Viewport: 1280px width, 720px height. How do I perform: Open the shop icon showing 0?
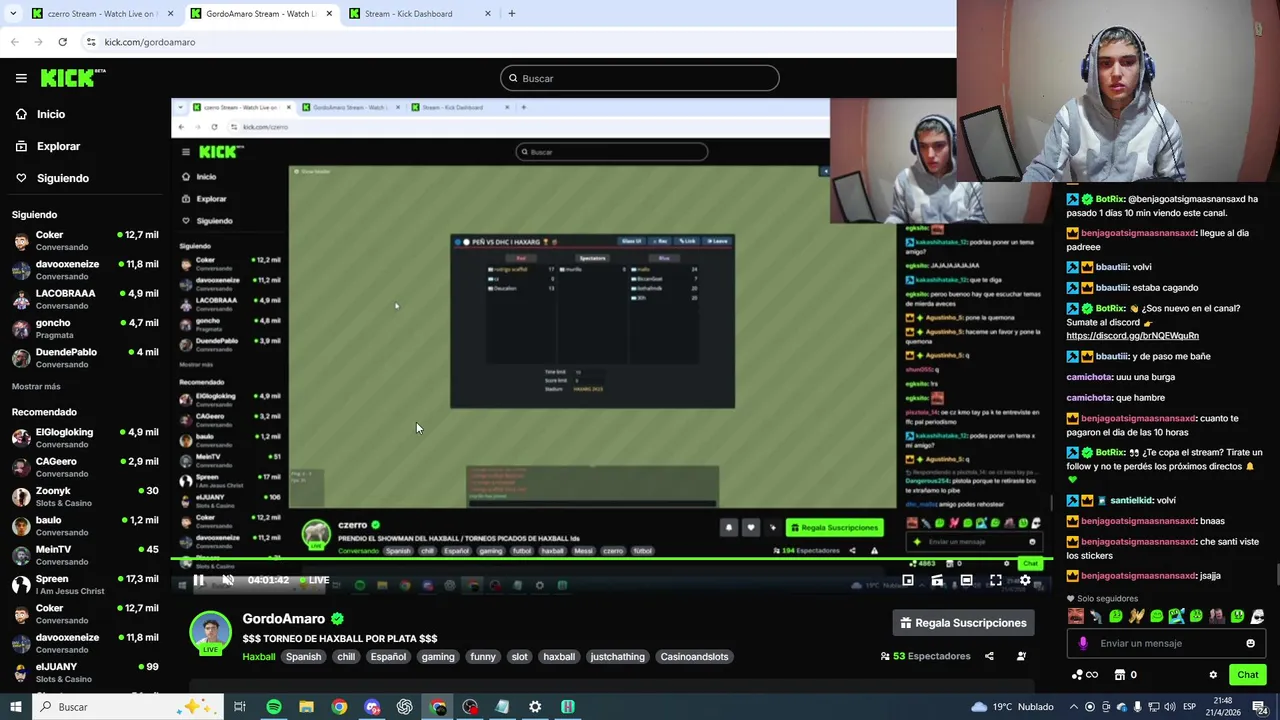coord(1125,675)
